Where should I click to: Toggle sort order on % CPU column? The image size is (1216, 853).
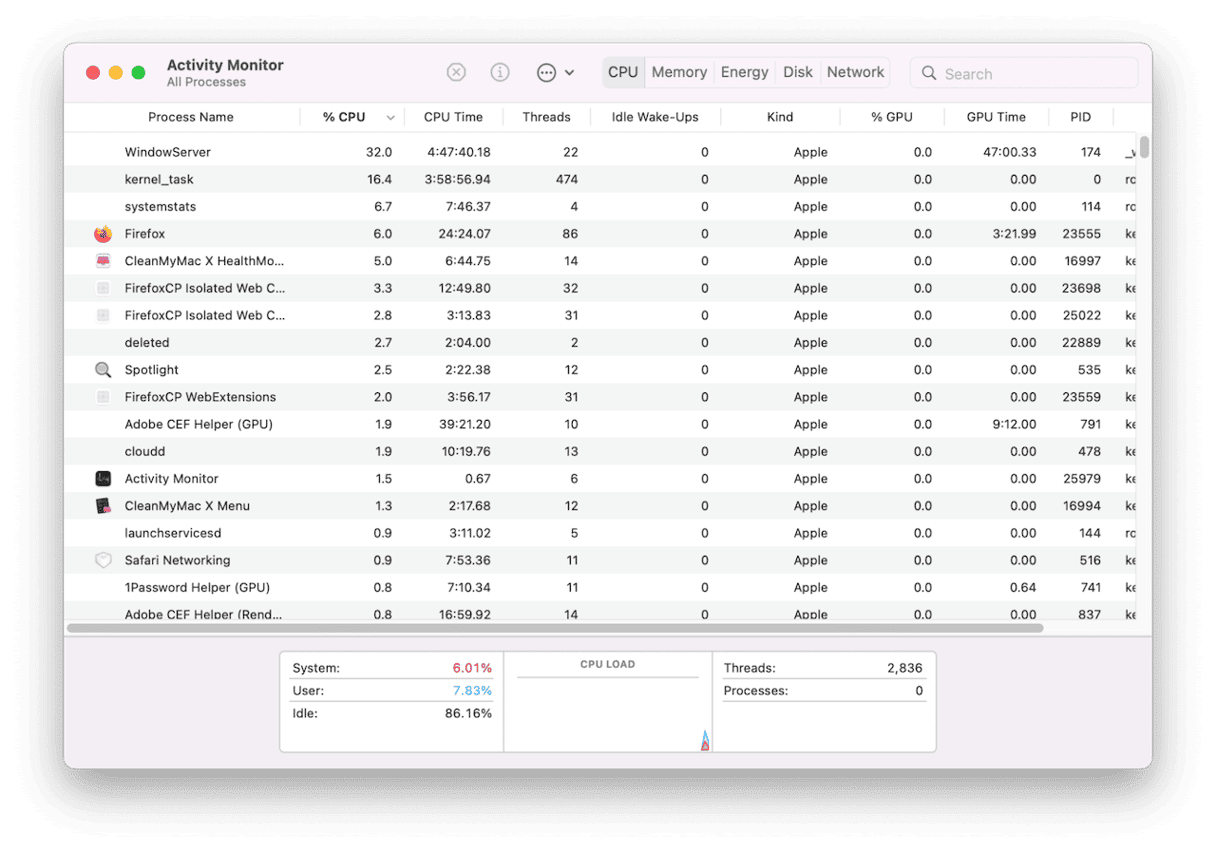(x=353, y=117)
